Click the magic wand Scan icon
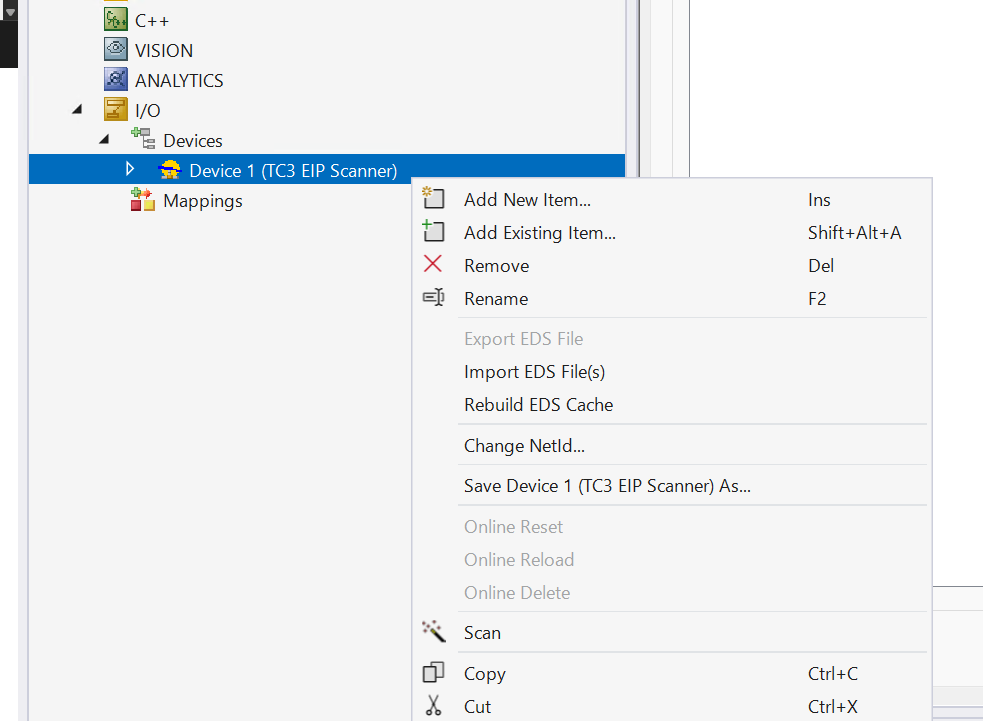 [433, 632]
